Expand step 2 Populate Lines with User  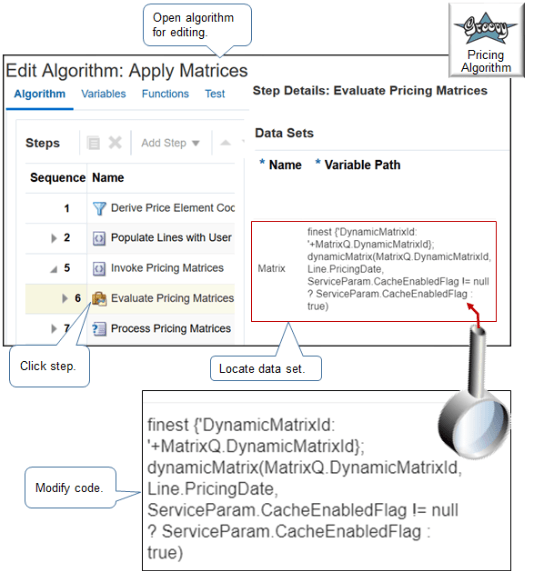point(54,238)
